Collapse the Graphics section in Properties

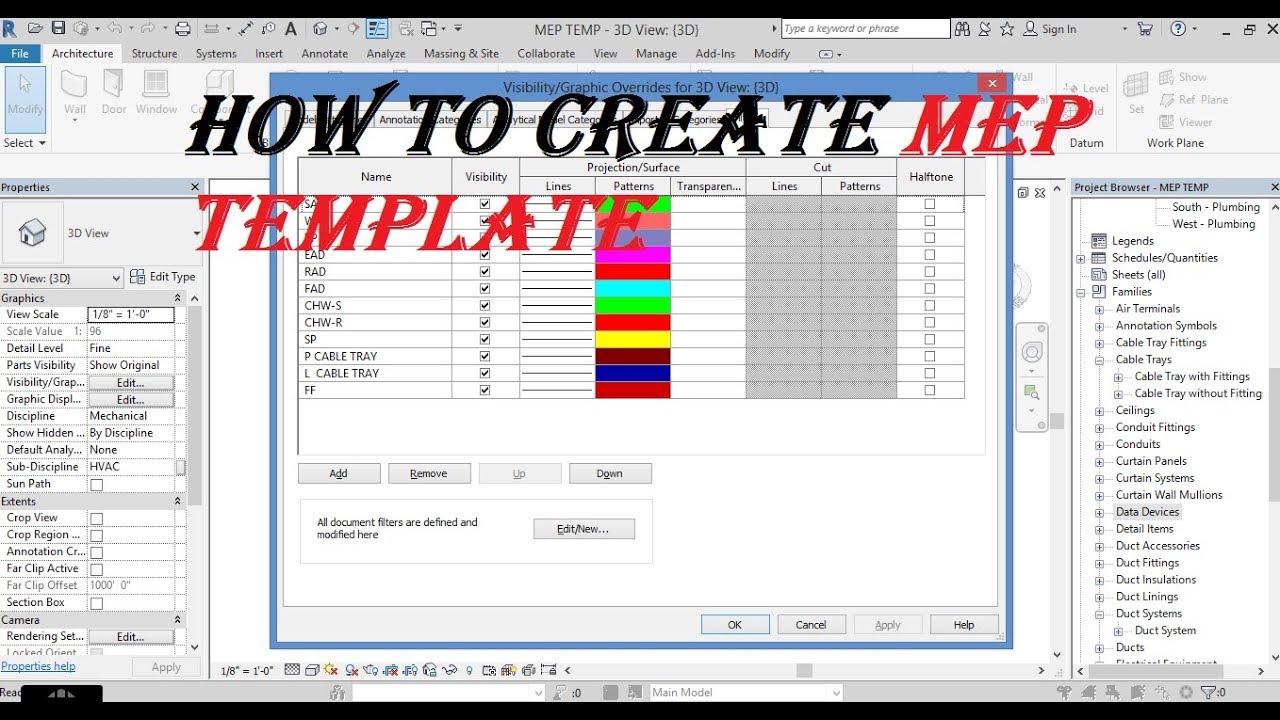[x=178, y=298]
